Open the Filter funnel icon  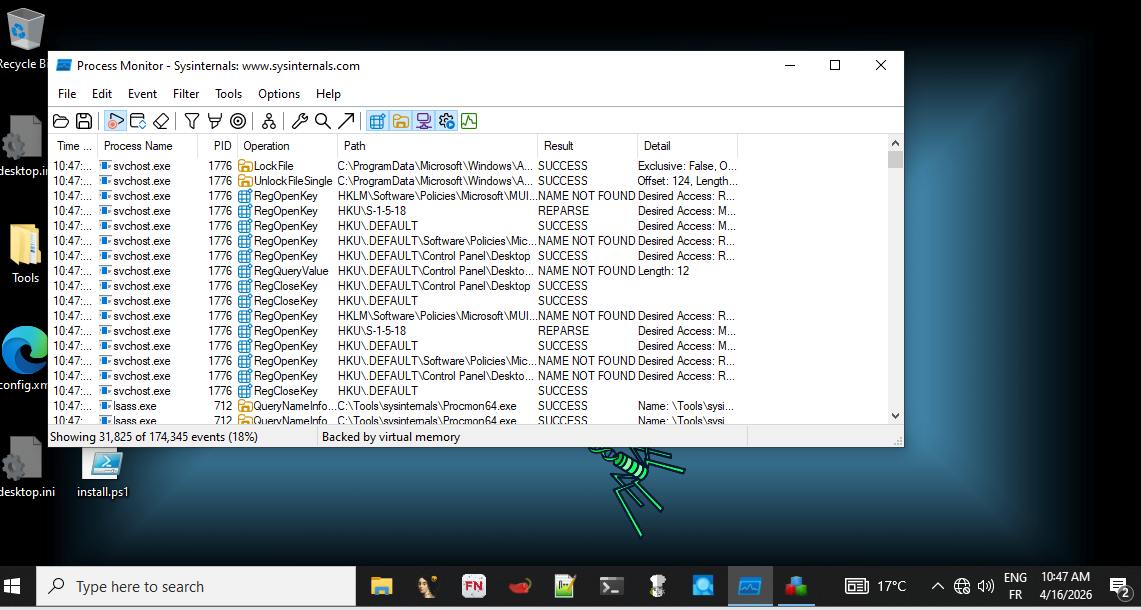pyautogui.click(x=191, y=121)
